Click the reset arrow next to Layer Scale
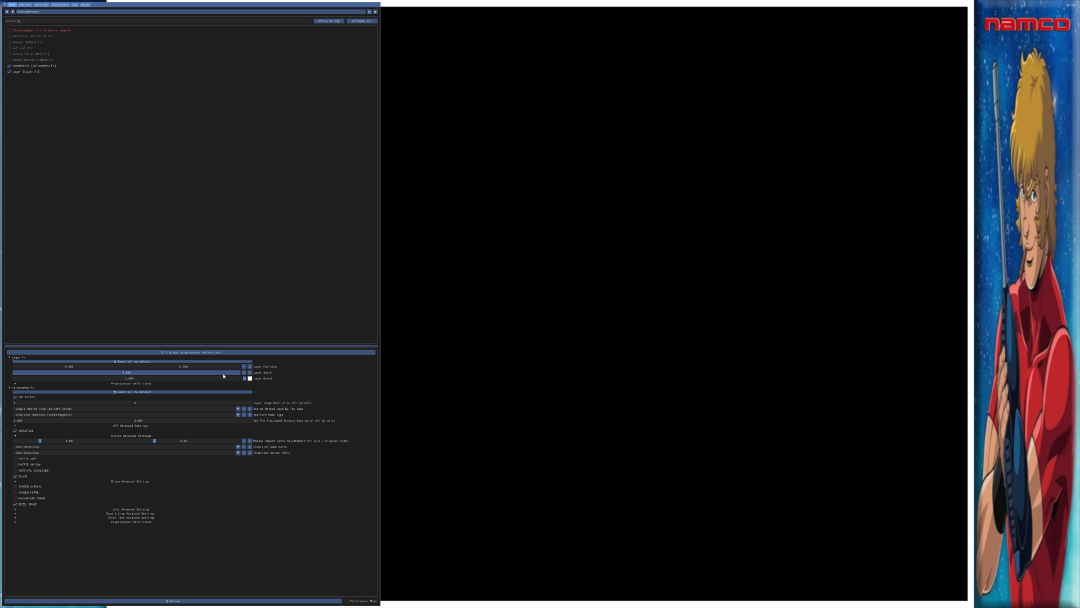The image size is (1080, 608). pyautogui.click(x=243, y=372)
